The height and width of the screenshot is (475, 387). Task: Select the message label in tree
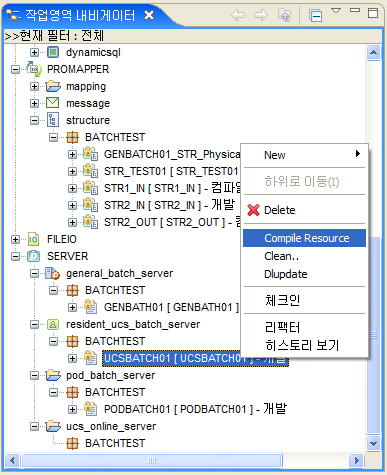pyautogui.click(x=88, y=103)
